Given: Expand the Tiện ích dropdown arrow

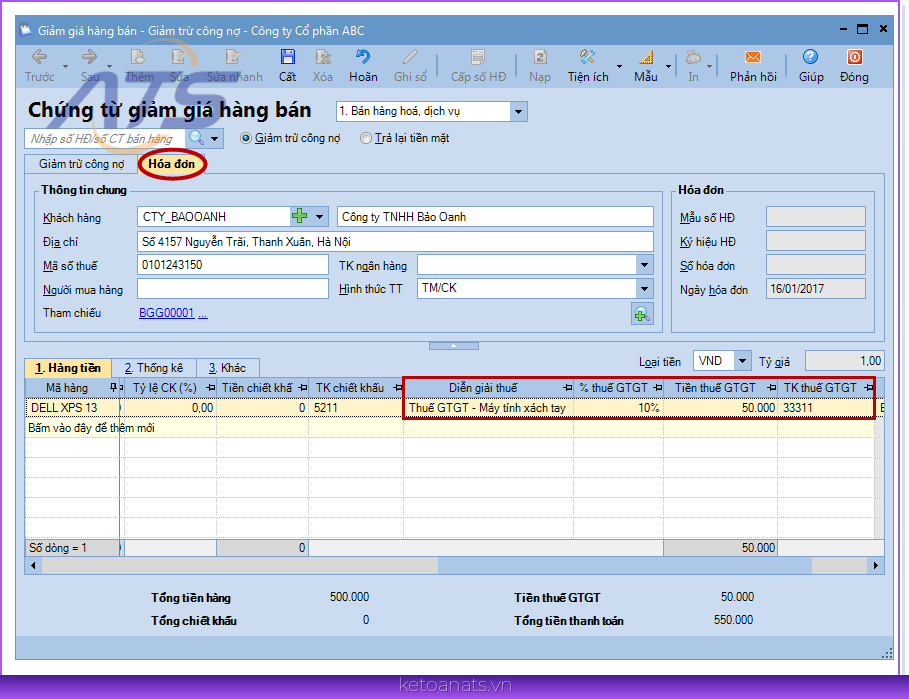Looking at the screenshot, I should point(619,66).
